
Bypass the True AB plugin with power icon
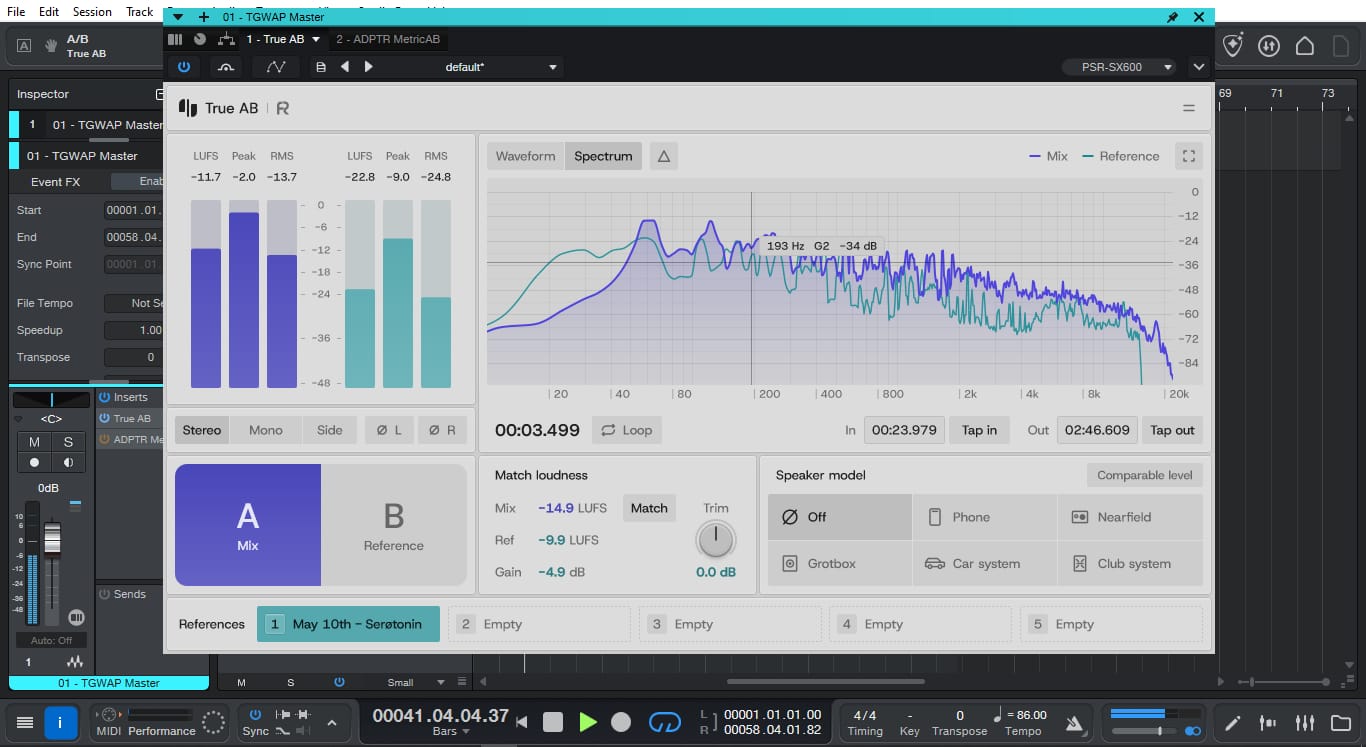click(183, 67)
